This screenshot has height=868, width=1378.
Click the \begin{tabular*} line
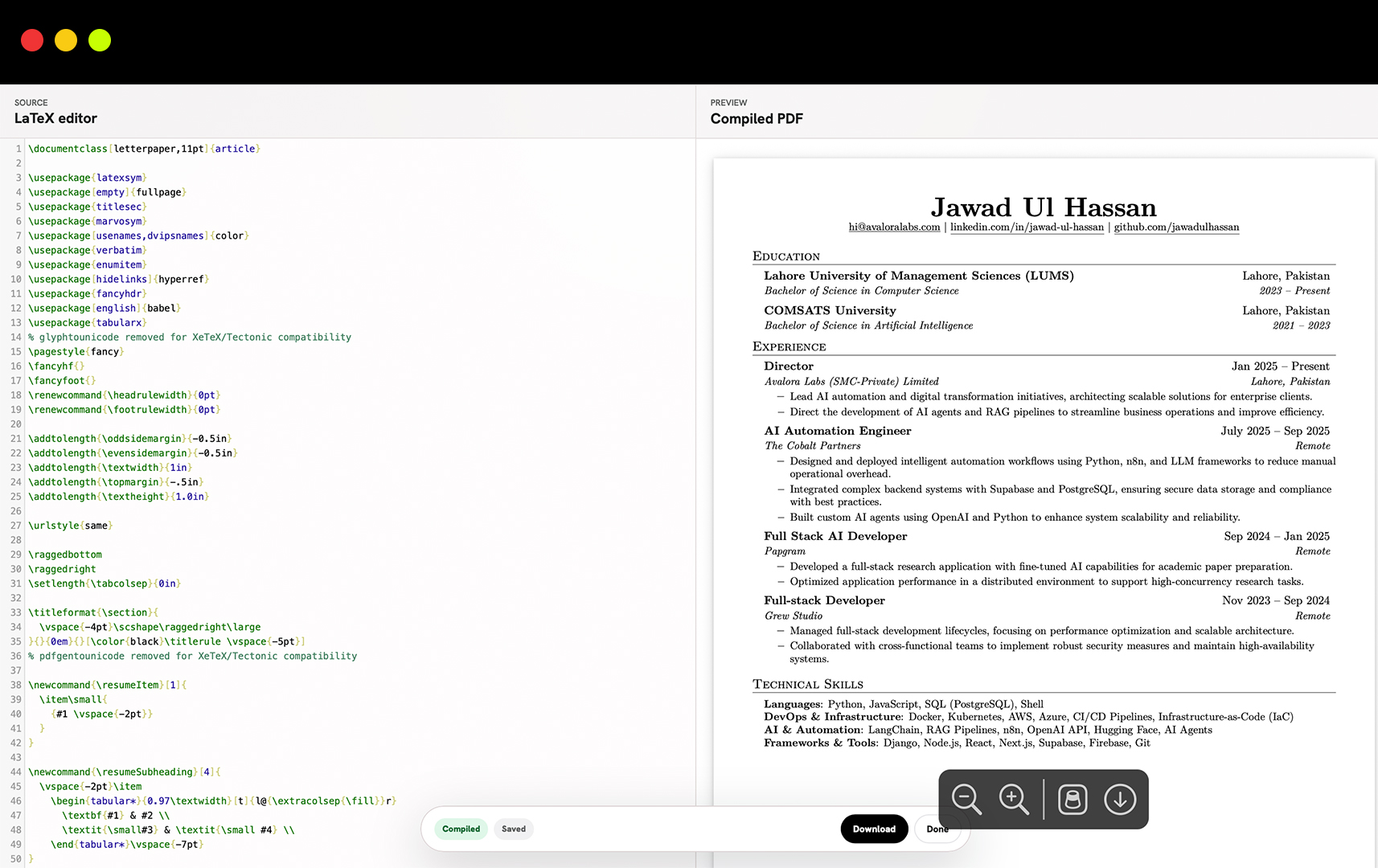tap(224, 800)
